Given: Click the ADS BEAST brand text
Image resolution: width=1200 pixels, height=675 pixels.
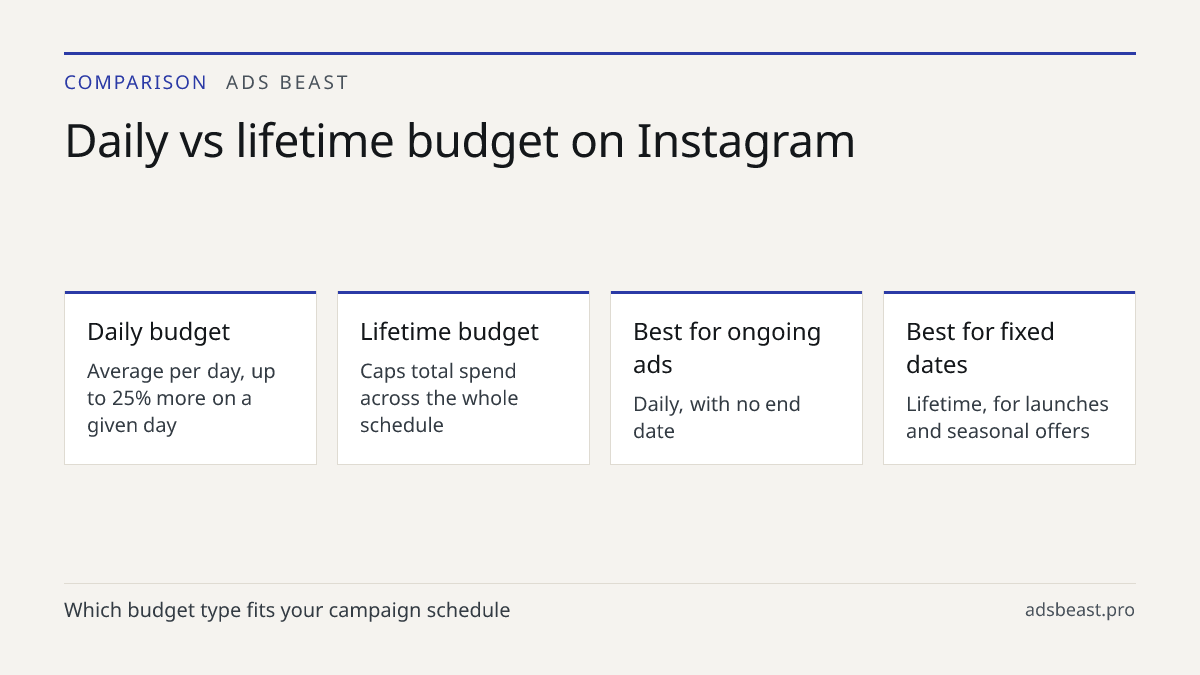Looking at the screenshot, I should tap(287, 83).
